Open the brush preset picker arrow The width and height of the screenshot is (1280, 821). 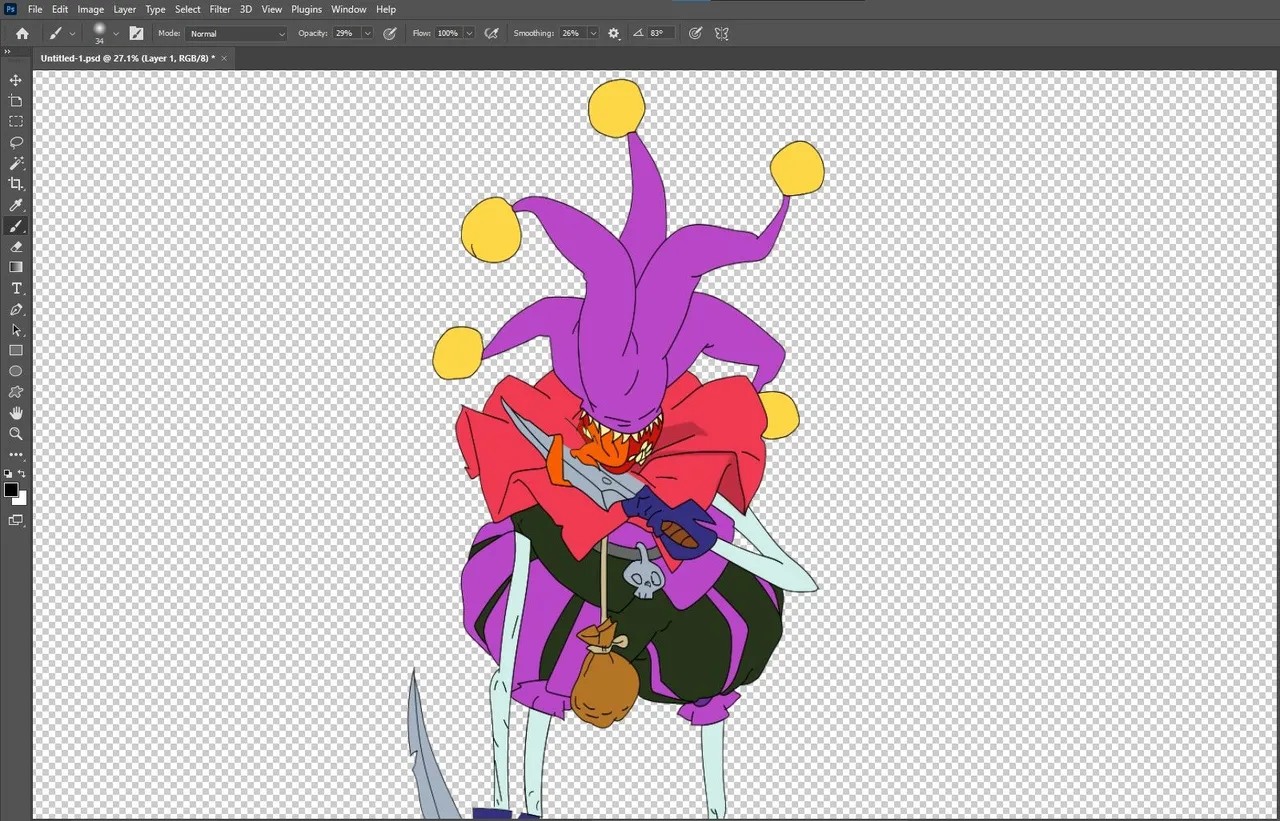click(x=116, y=33)
